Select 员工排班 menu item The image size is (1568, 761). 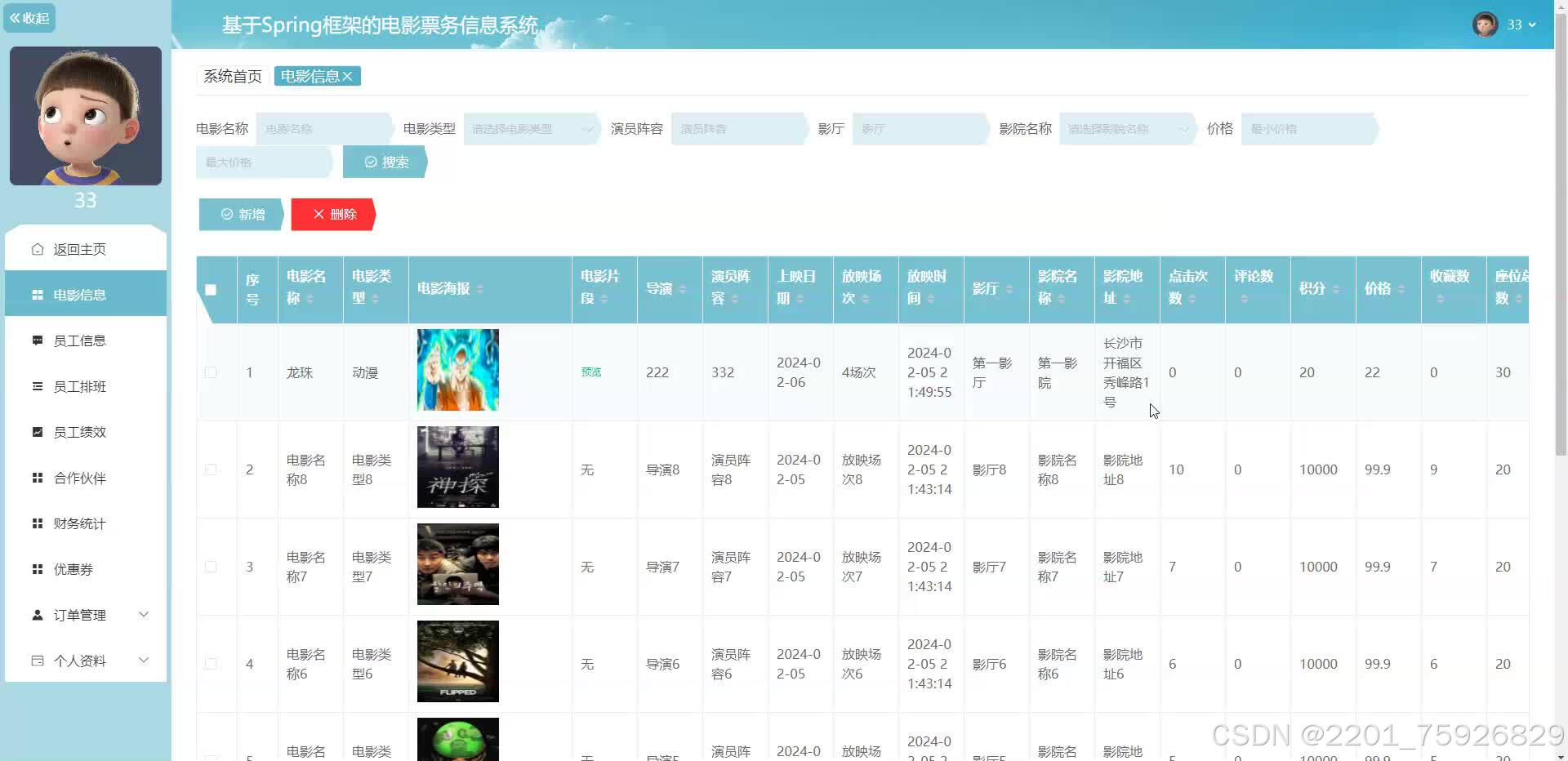click(x=86, y=386)
